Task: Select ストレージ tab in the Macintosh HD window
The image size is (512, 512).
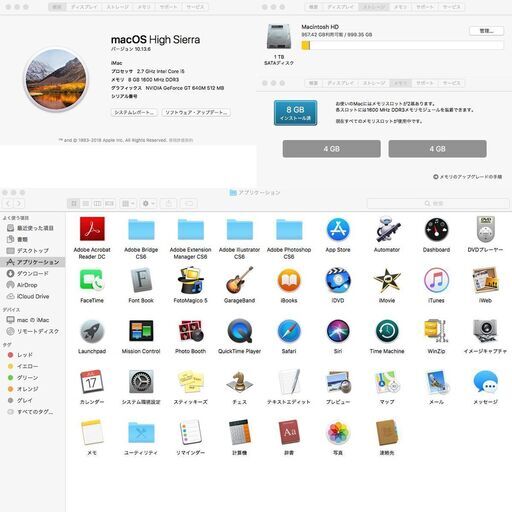Action: tap(374, 7)
